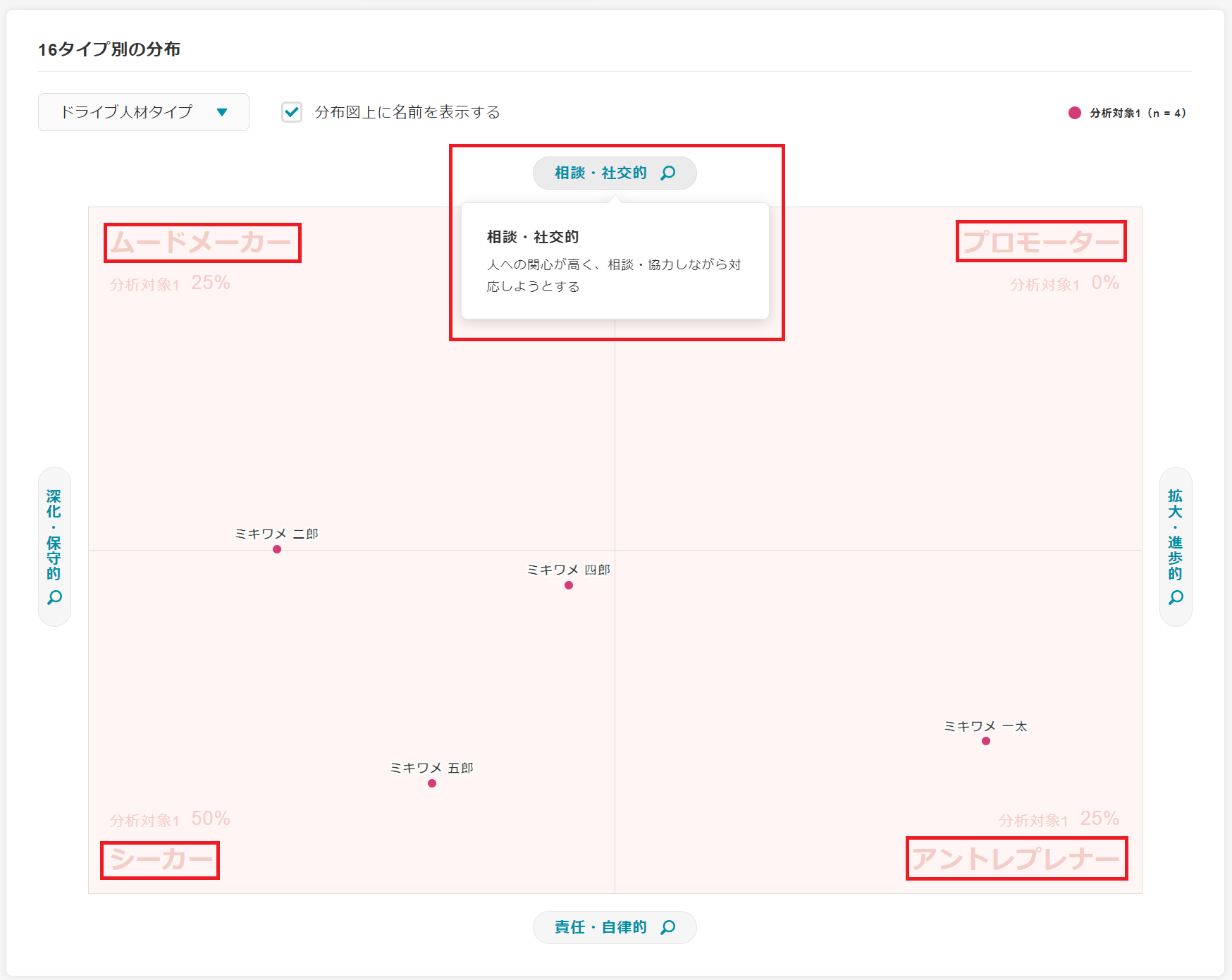Select data point for ミキワメ 一太

point(986,741)
